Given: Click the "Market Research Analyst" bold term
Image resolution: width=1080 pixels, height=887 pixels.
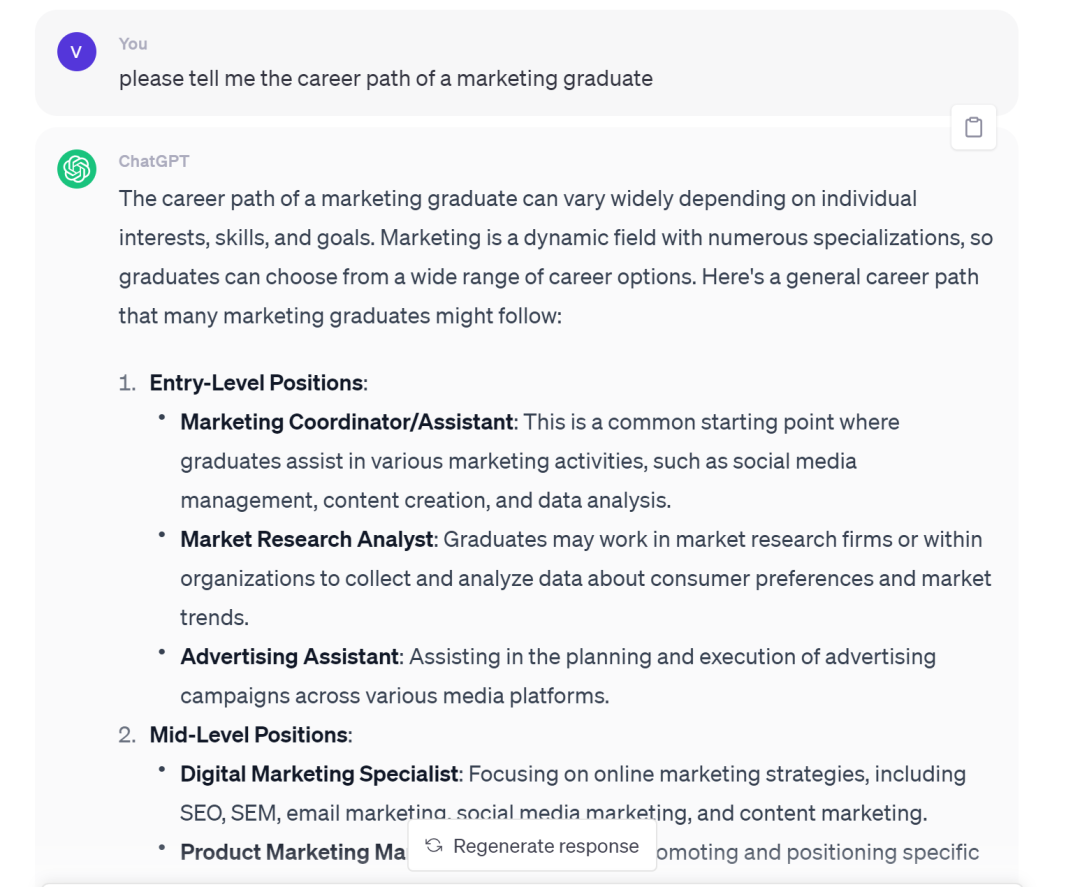Looking at the screenshot, I should point(307,539).
